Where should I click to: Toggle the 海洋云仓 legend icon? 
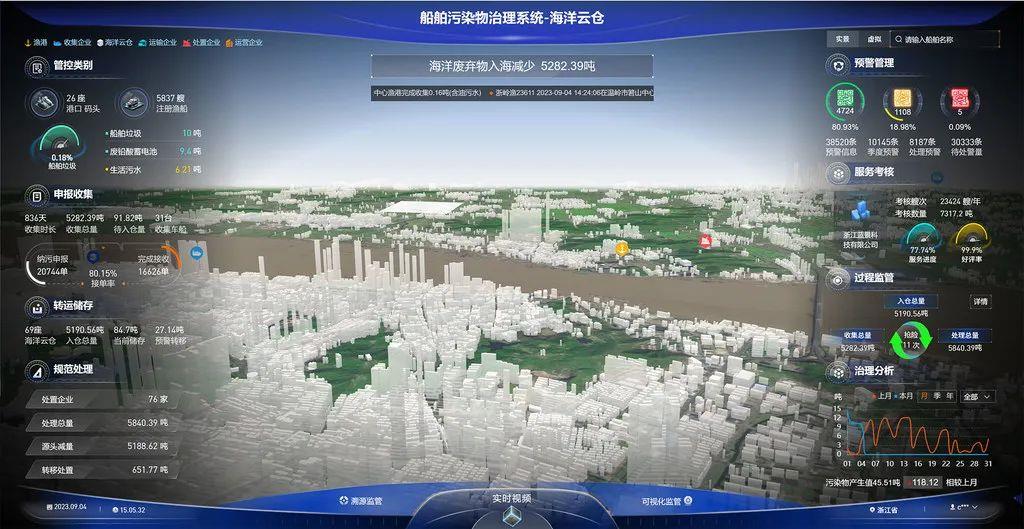click(x=100, y=42)
